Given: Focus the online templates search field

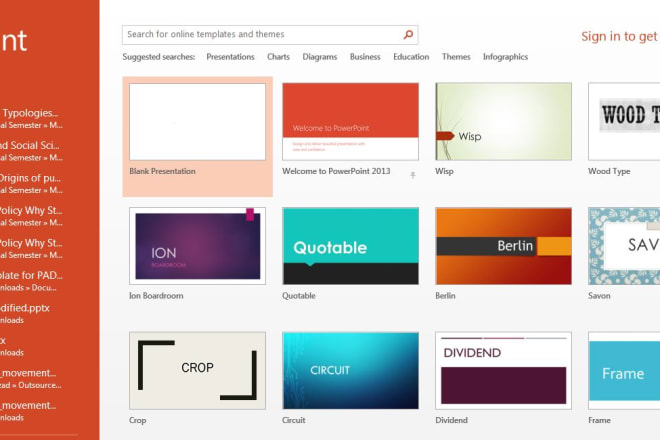Looking at the screenshot, I should (x=270, y=35).
